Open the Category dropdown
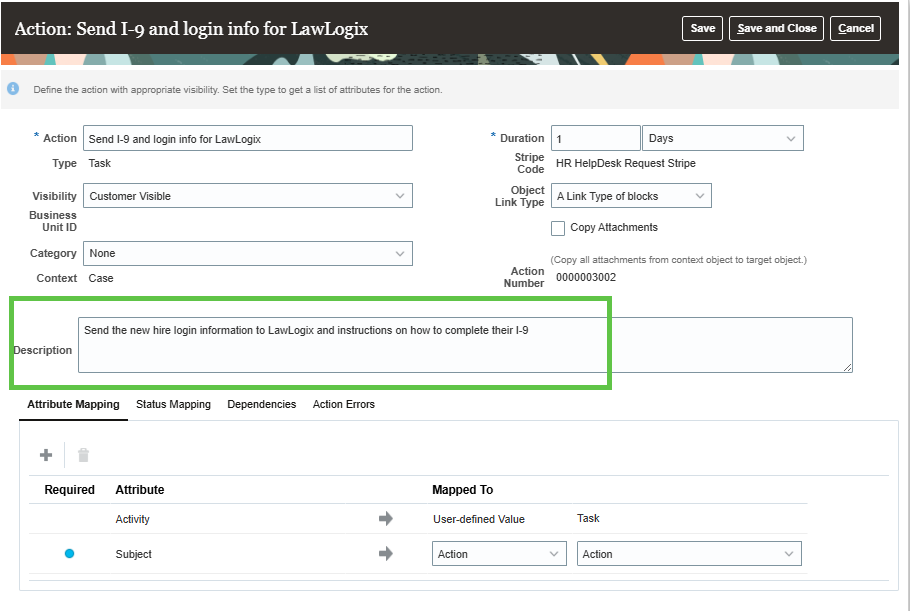910x611 pixels. click(x=248, y=254)
